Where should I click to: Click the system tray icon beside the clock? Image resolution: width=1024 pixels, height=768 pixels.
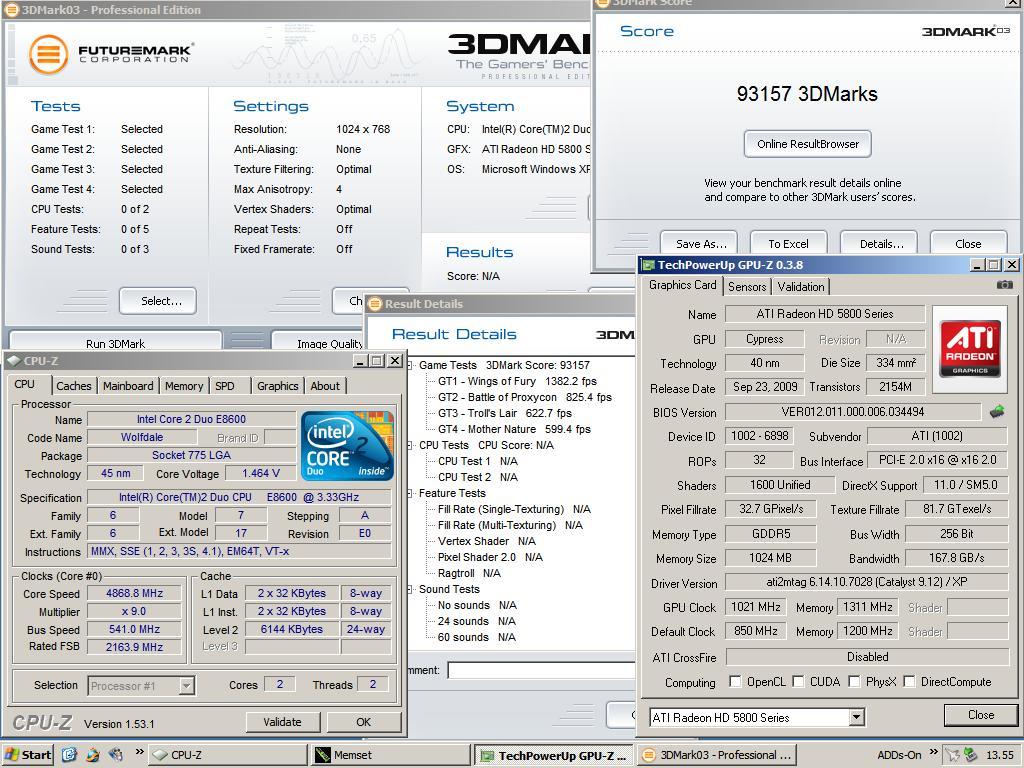pos(970,756)
